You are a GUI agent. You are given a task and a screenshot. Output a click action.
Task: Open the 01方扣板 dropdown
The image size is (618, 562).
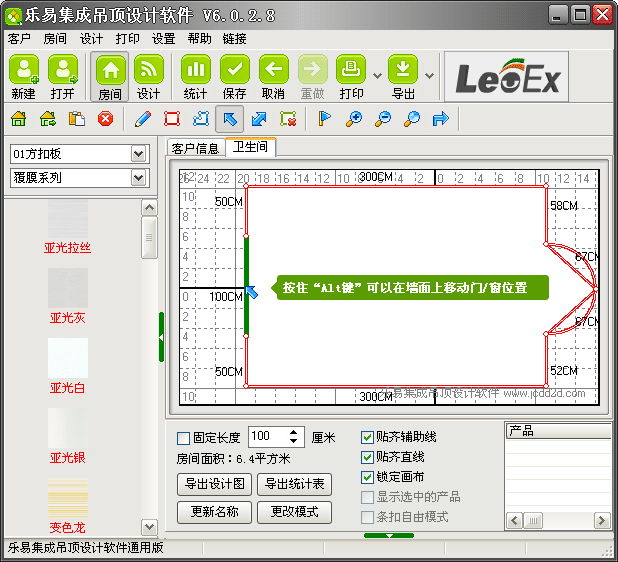click(x=139, y=154)
